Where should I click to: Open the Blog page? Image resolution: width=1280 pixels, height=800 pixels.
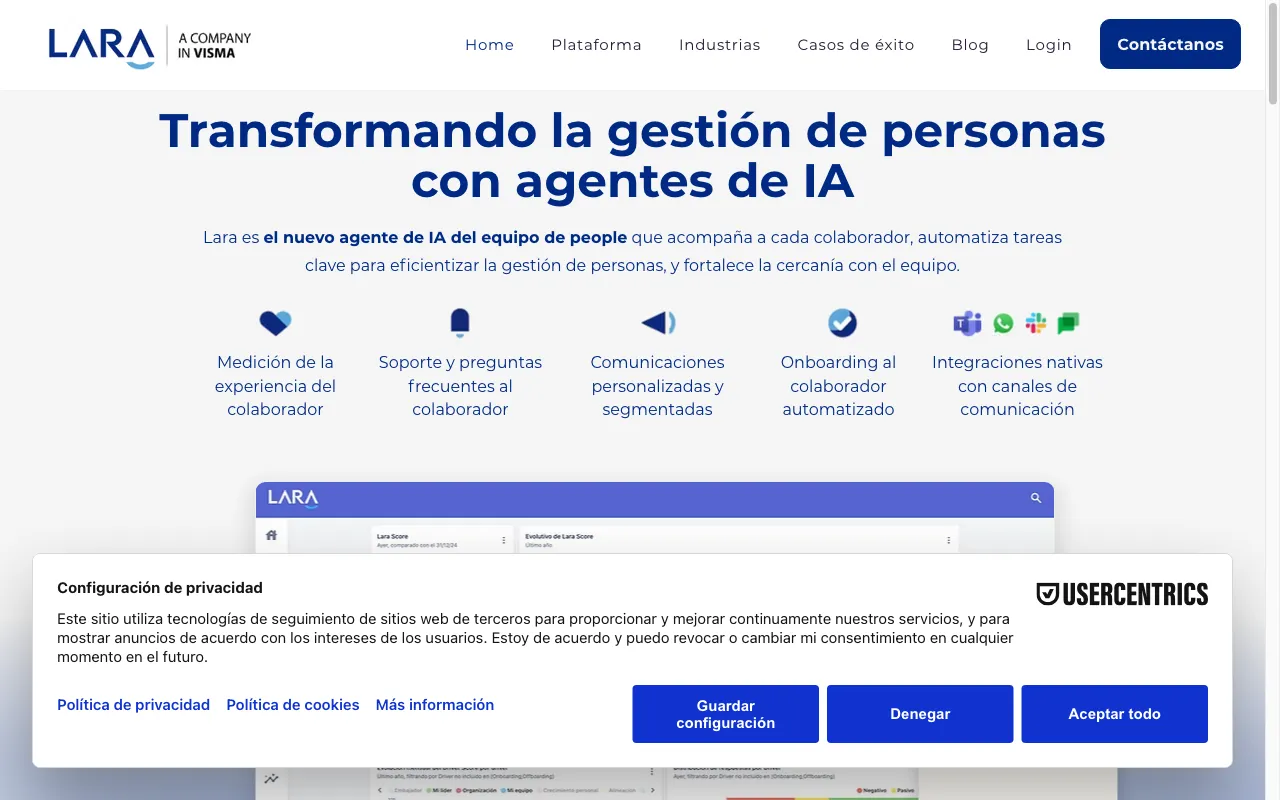[970, 45]
